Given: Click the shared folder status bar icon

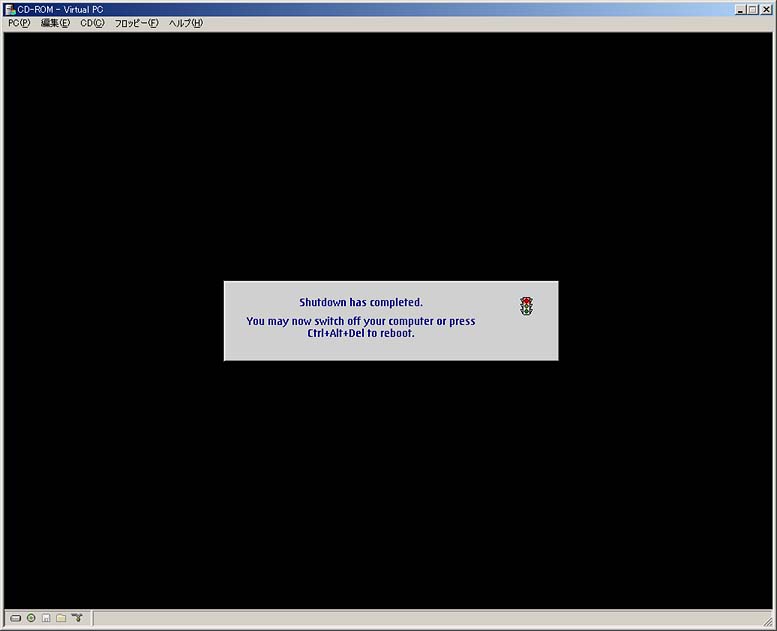Looking at the screenshot, I should click(x=61, y=618).
